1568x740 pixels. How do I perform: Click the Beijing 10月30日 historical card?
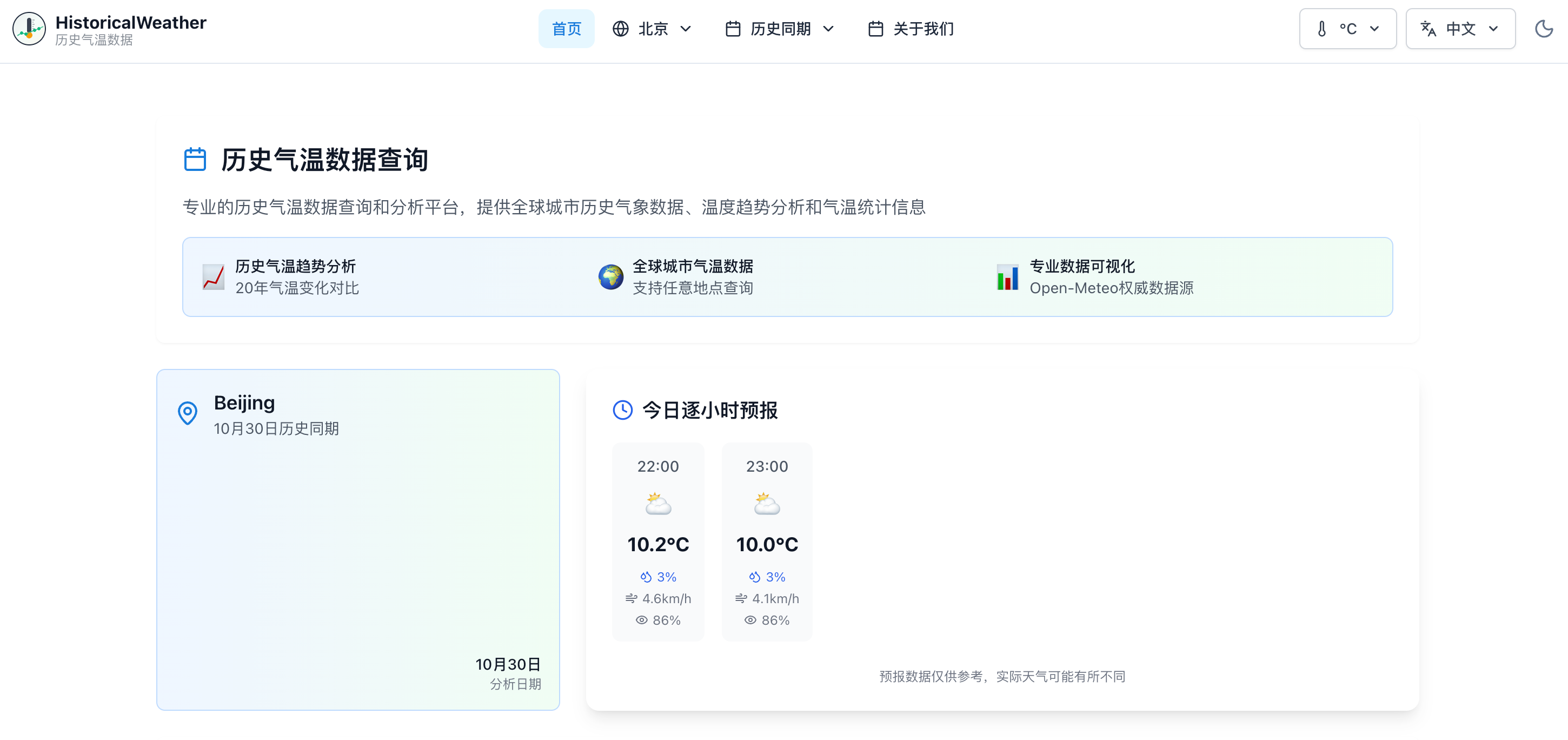click(x=358, y=539)
